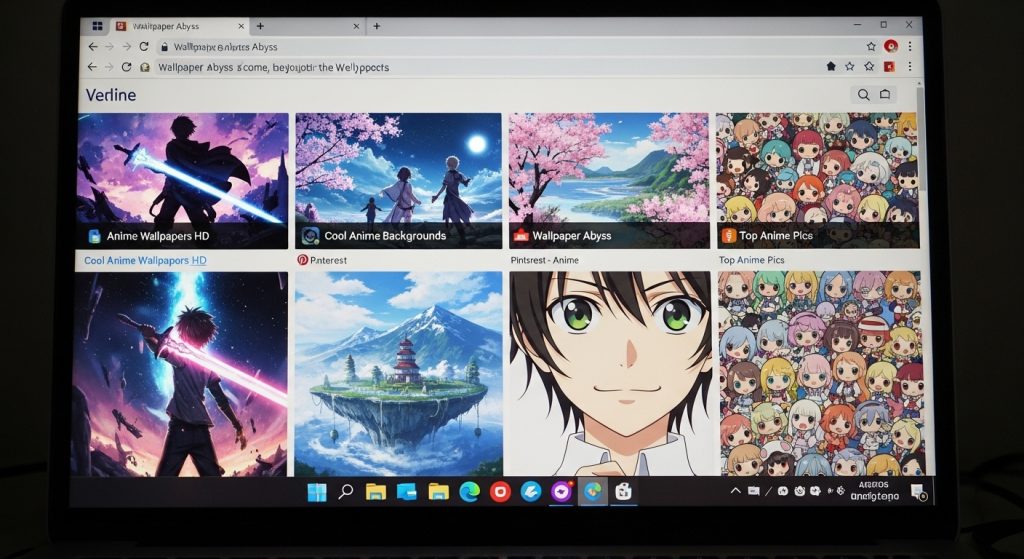
Task: Launch Microsoft Edge from the taskbar
Action: 469,492
